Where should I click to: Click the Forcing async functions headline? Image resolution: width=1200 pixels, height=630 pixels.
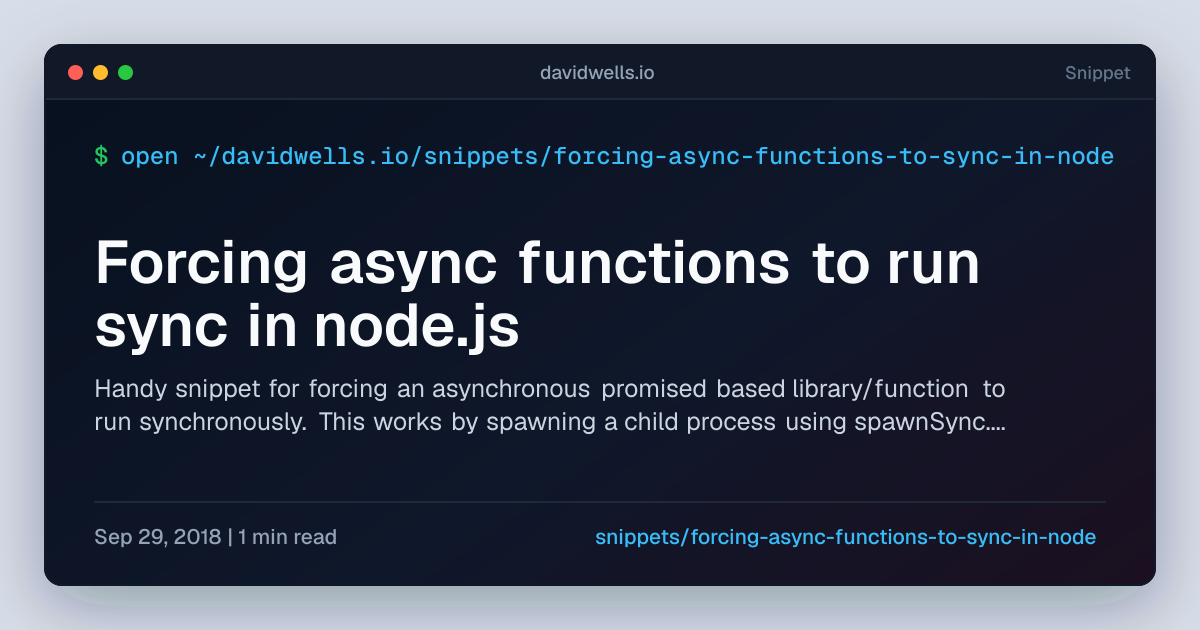[537, 296]
